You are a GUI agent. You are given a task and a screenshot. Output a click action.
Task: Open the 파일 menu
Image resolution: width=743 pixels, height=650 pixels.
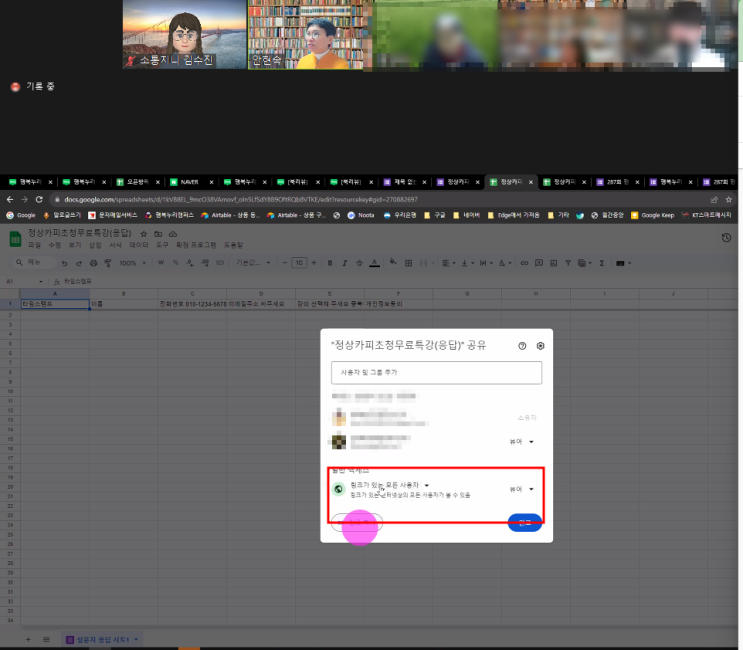[34, 245]
